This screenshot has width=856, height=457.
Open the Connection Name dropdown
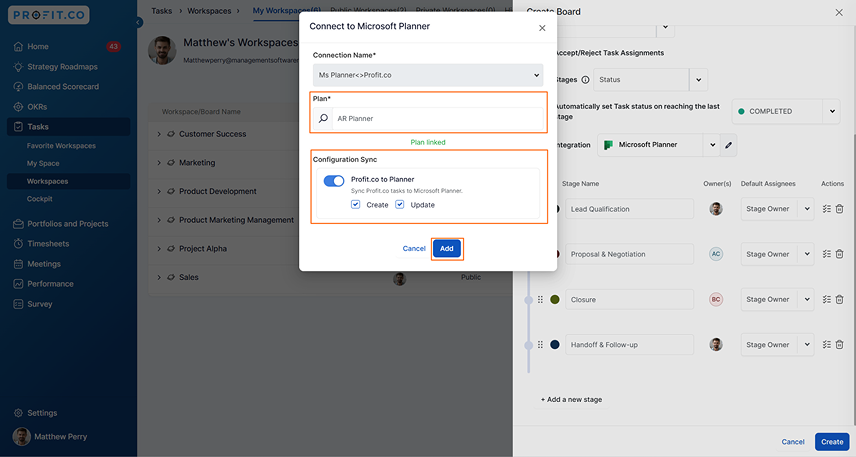coord(428,75)
